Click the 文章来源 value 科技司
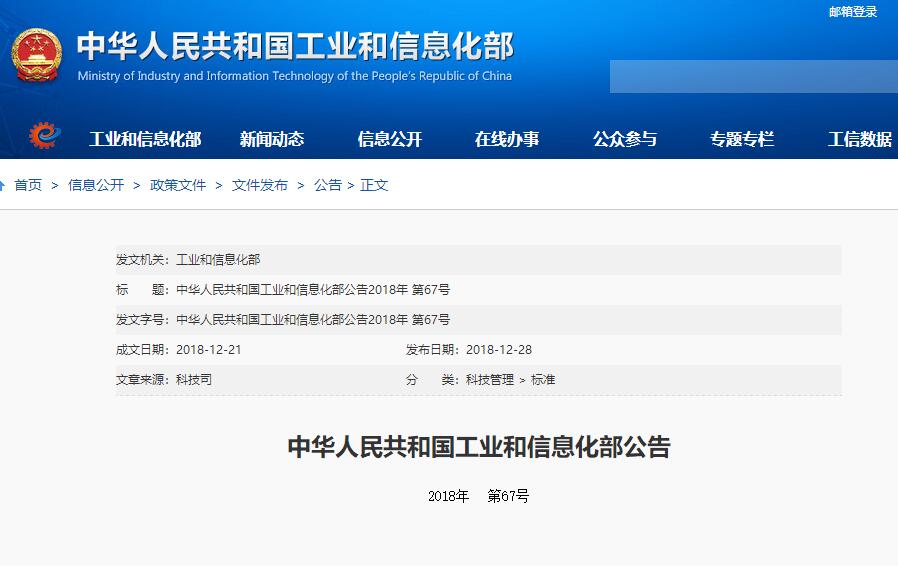The height and width of the screenshot is (566, 898). pyautogui.click(x=194, y=379)
